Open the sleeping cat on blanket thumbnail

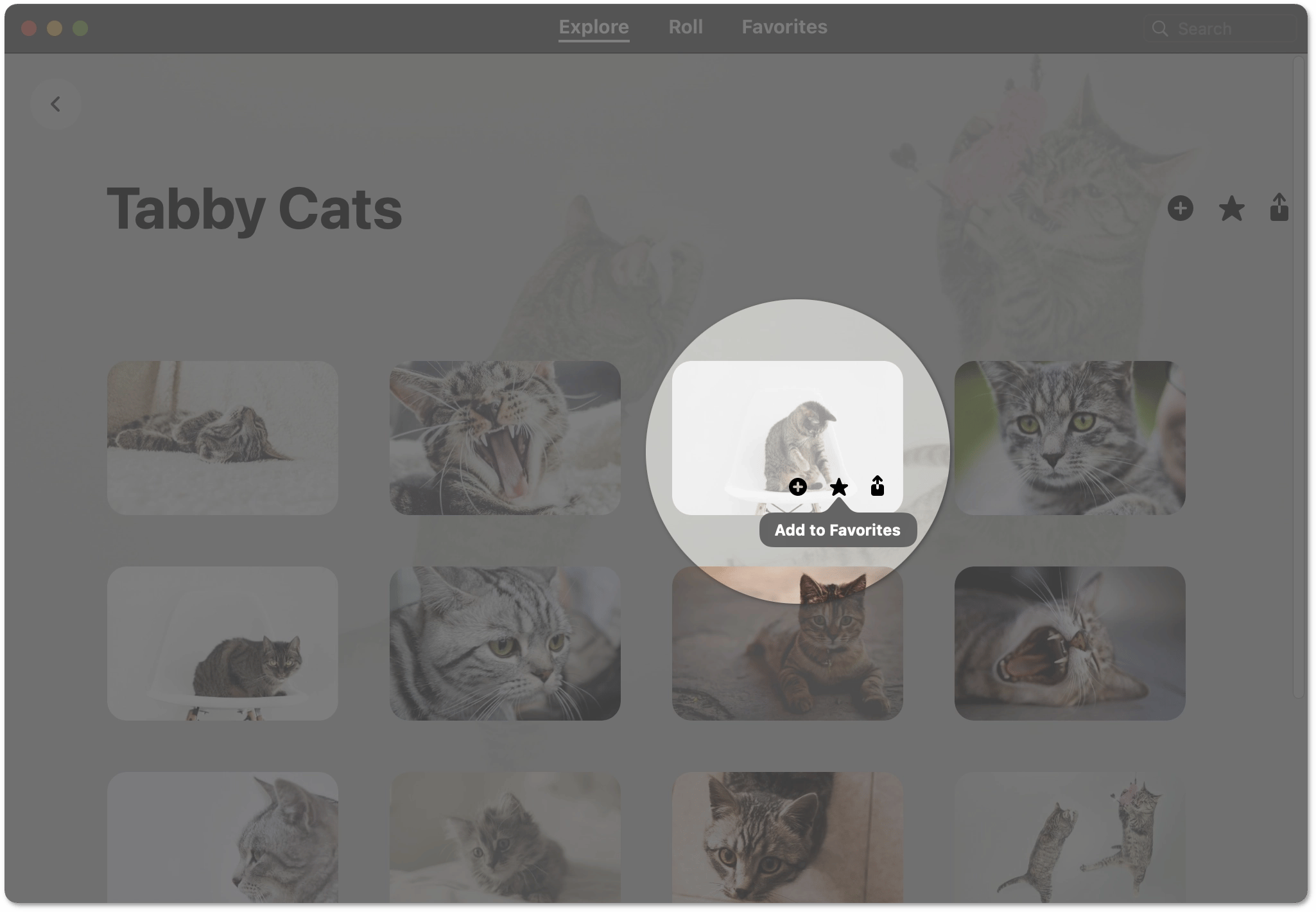click(222, 437)
